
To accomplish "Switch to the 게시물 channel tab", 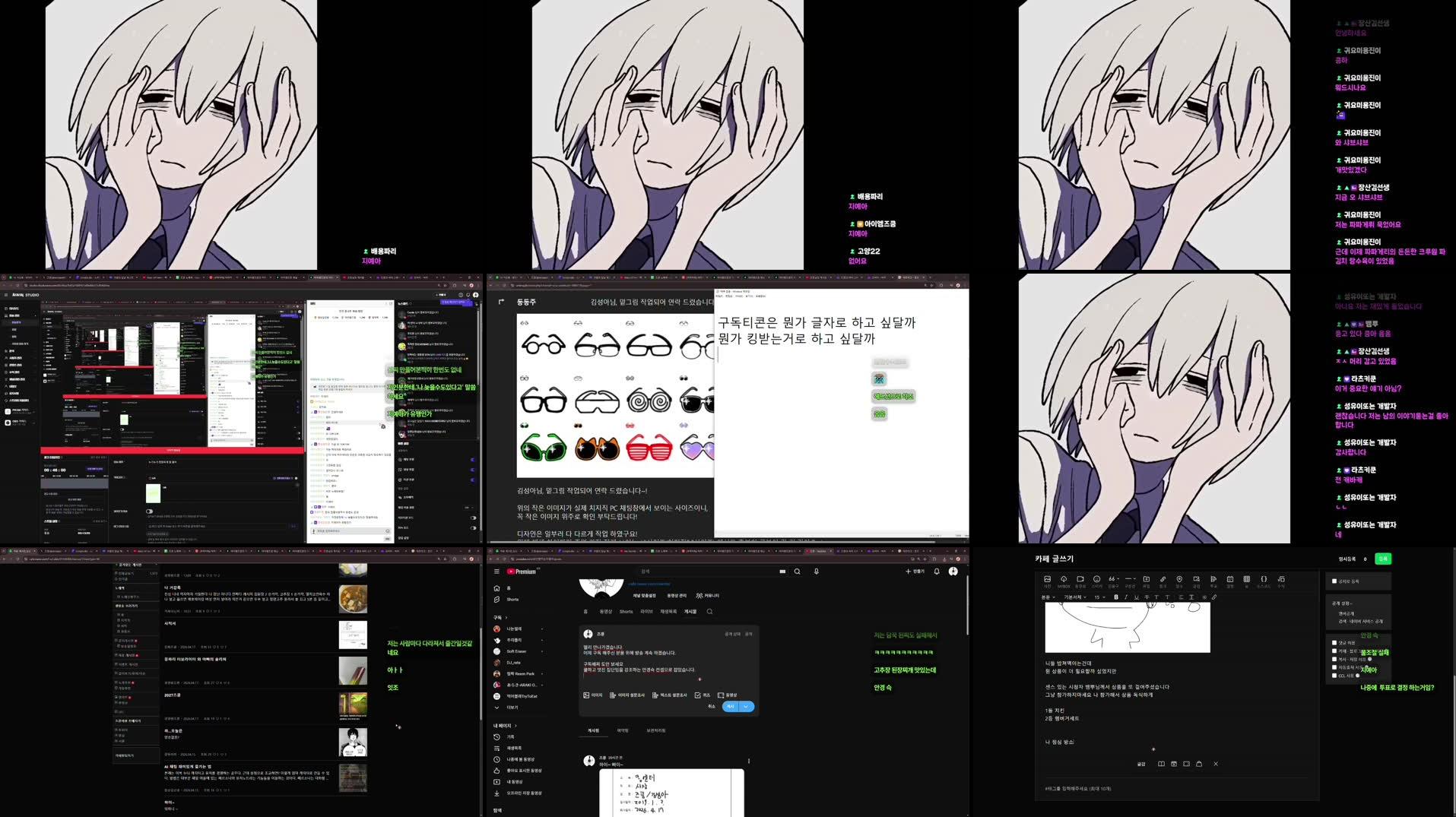I will point(690,611).
